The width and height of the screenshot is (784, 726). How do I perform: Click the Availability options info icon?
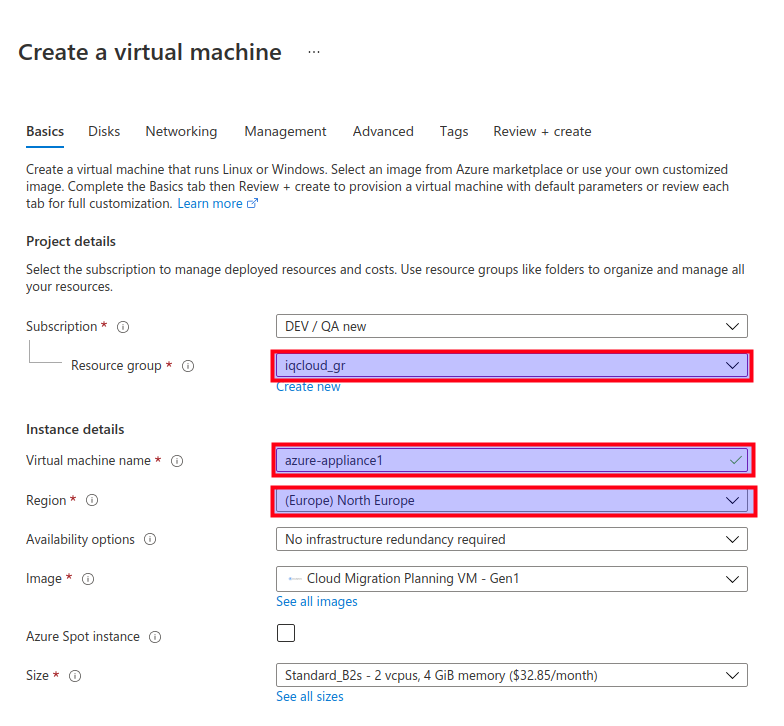coord(150,540)
